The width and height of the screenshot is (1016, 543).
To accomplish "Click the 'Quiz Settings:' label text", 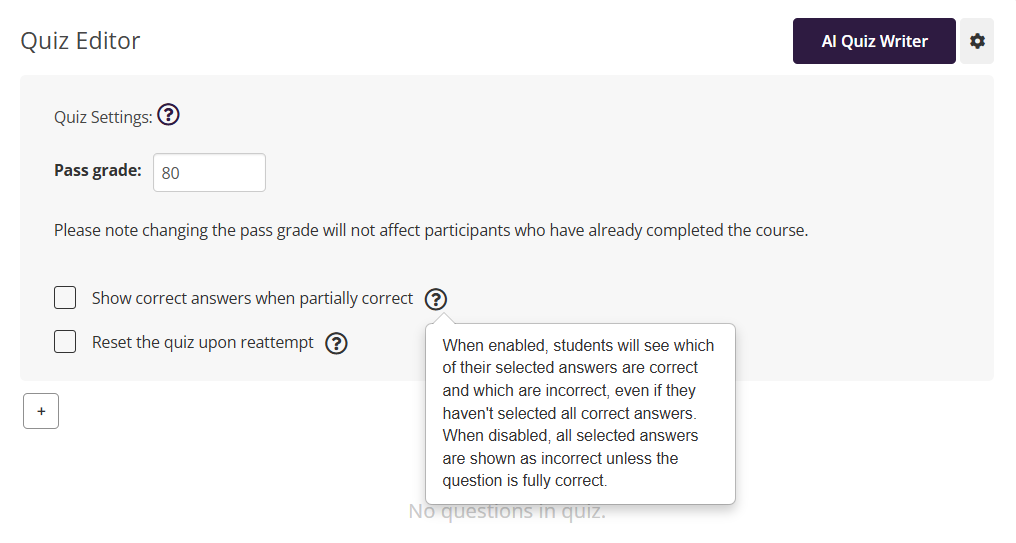I will 103,117.
